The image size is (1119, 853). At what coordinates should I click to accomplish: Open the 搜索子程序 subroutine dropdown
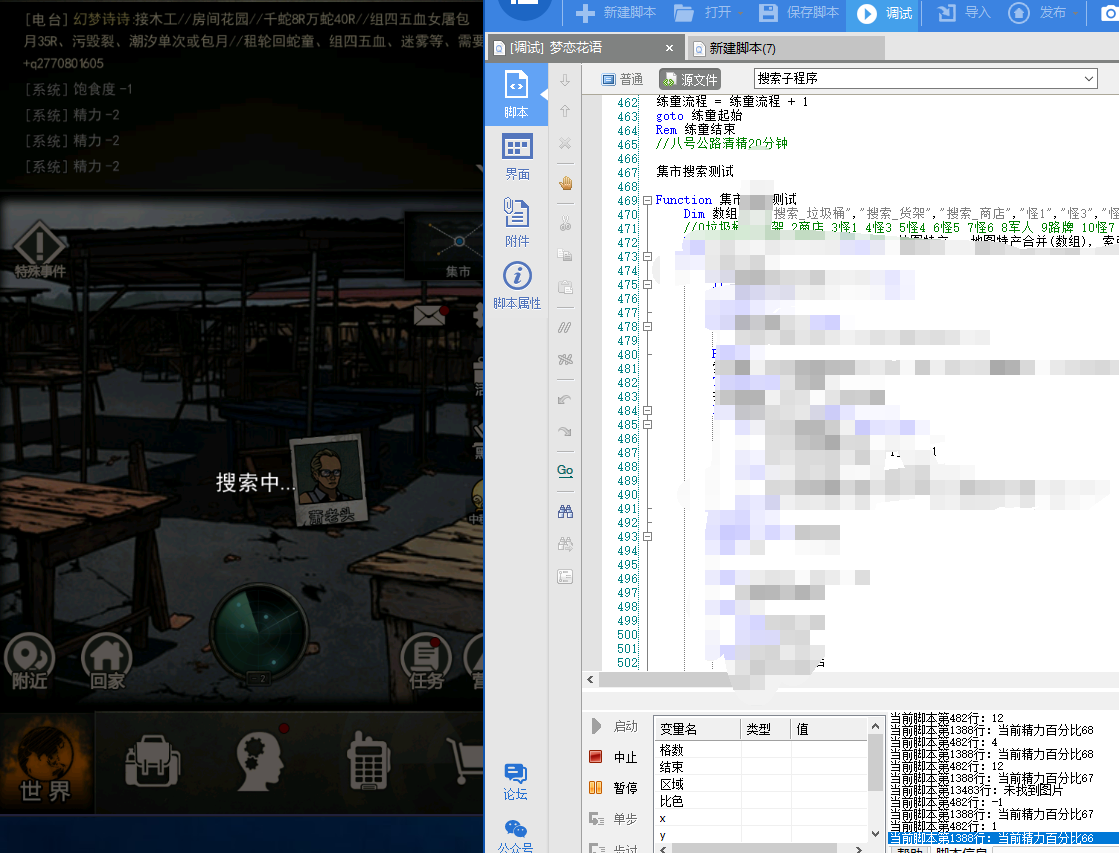tap(1089, 78)
